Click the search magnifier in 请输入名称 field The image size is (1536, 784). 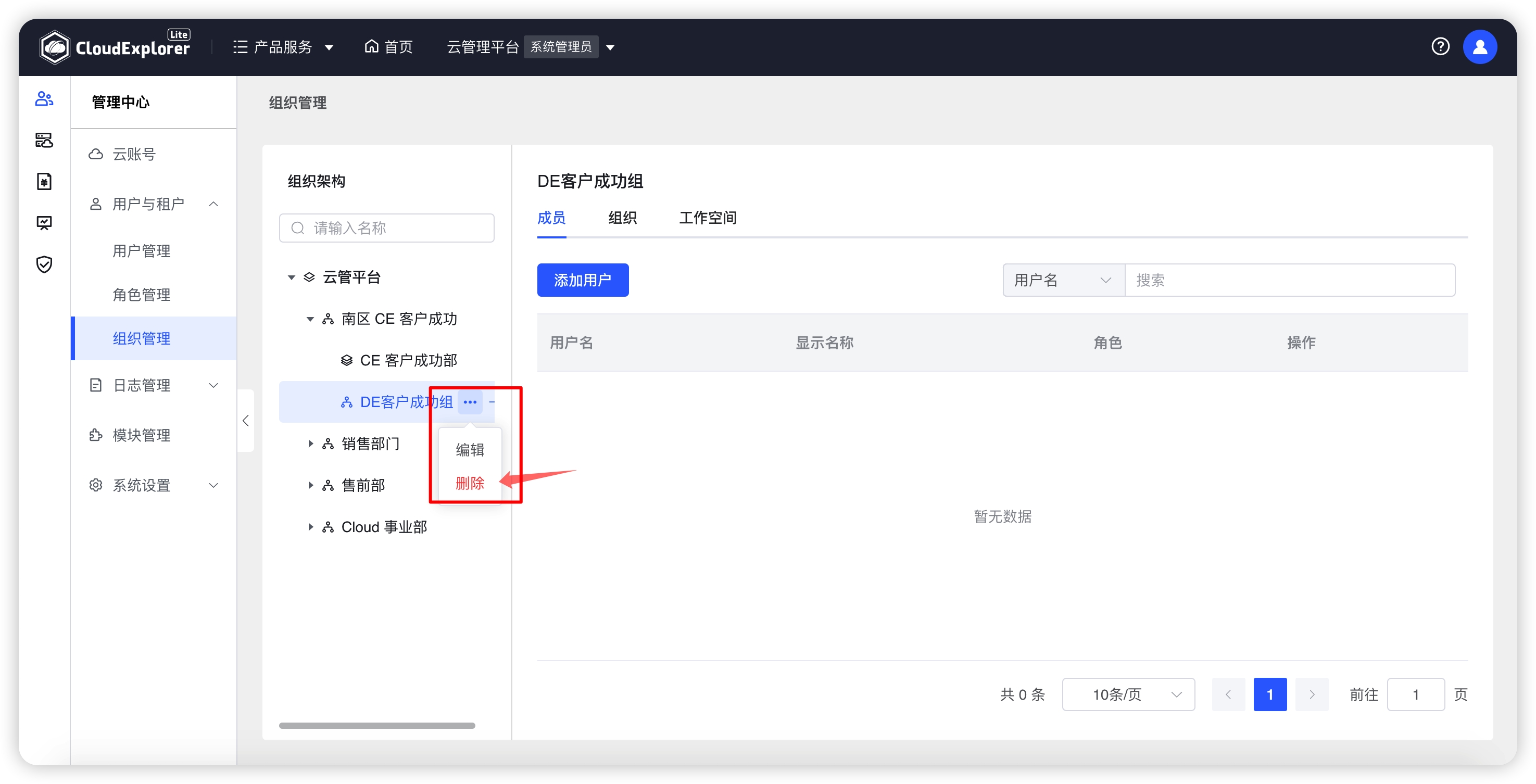(x=297, y=227)
